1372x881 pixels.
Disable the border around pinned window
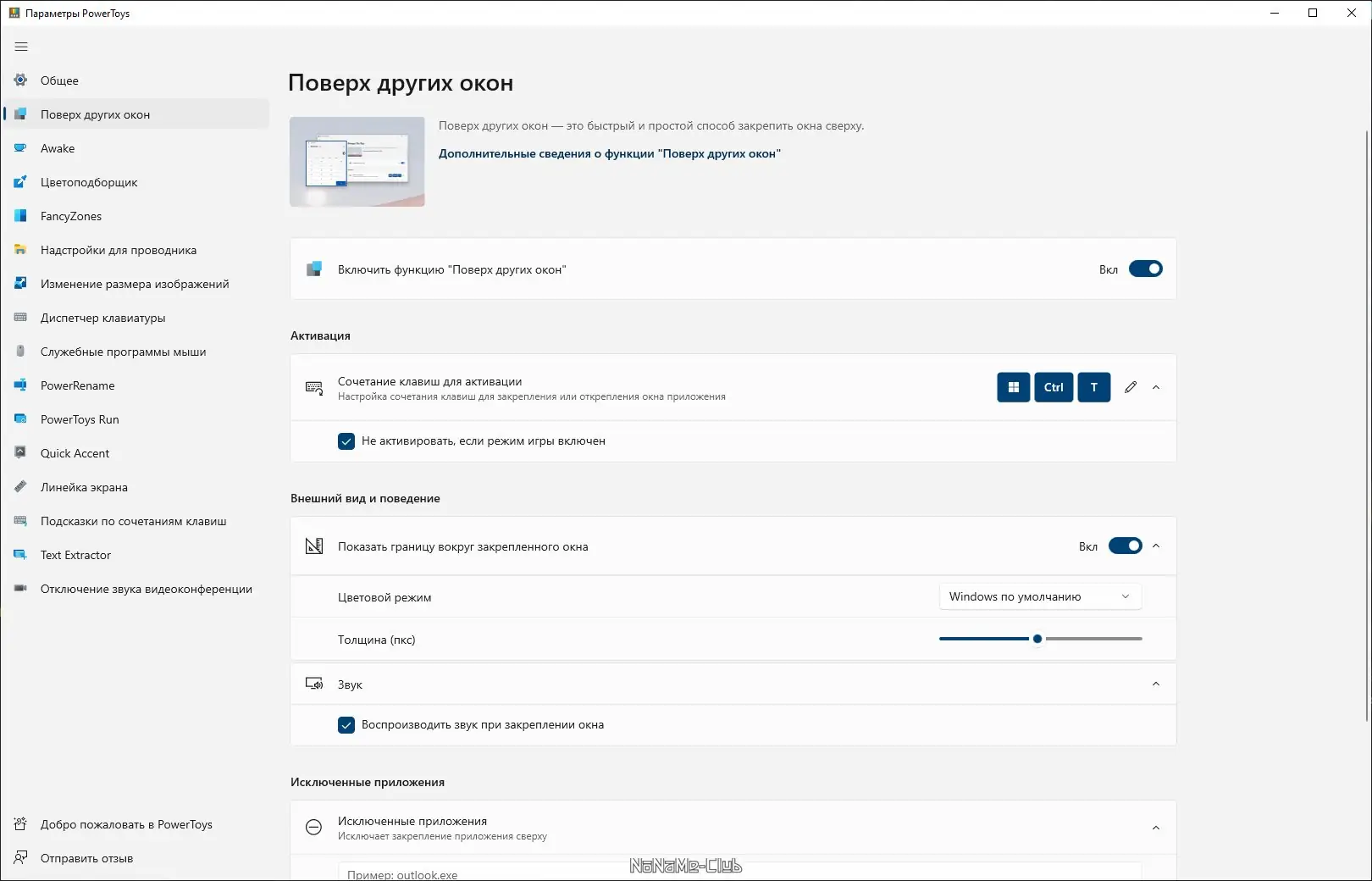tap(1126, 546)
